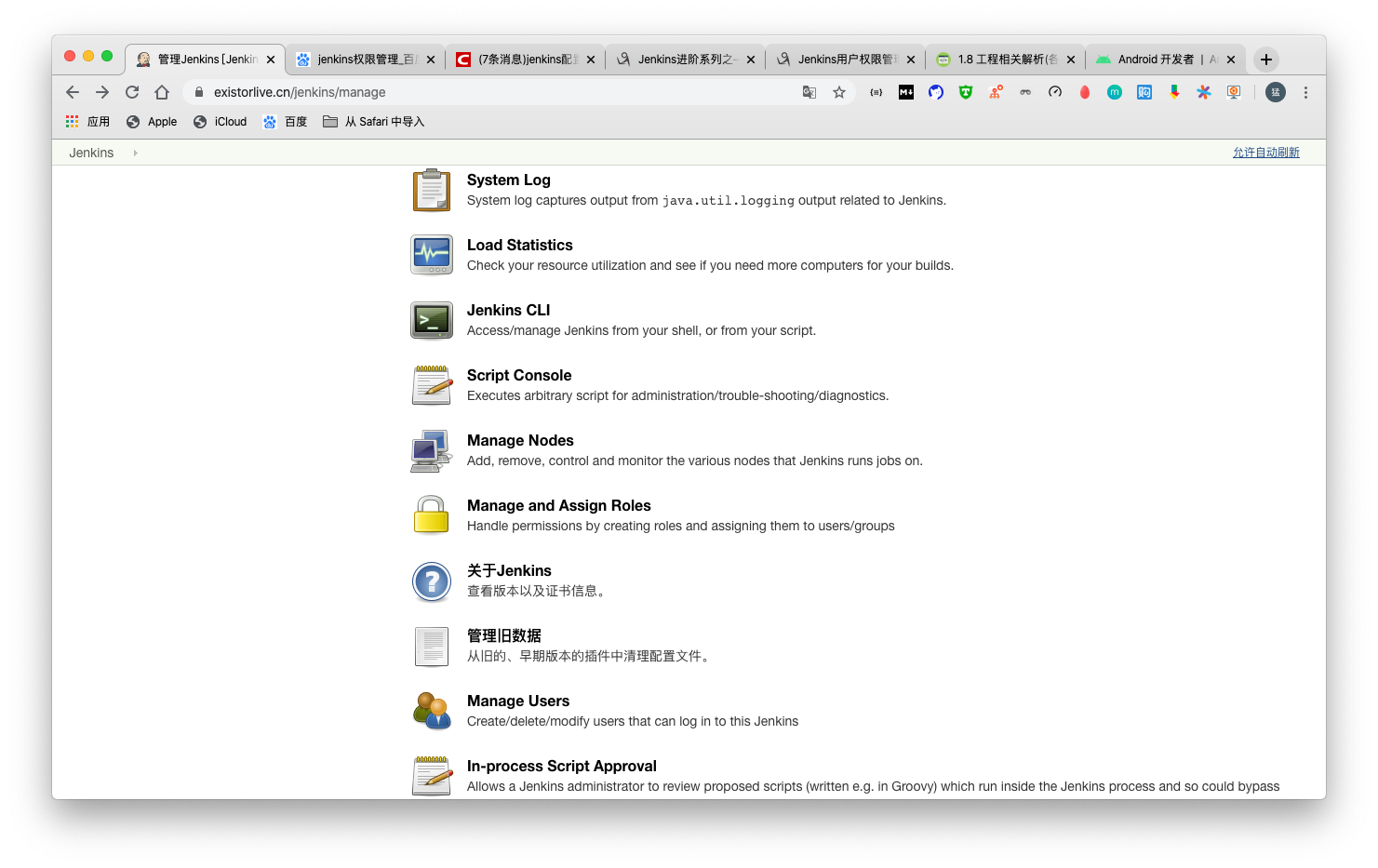Screen dimensions: 1378x868
Task: Click the Jenkins CLI terminal icon
Action: click(x=431, y=320)
